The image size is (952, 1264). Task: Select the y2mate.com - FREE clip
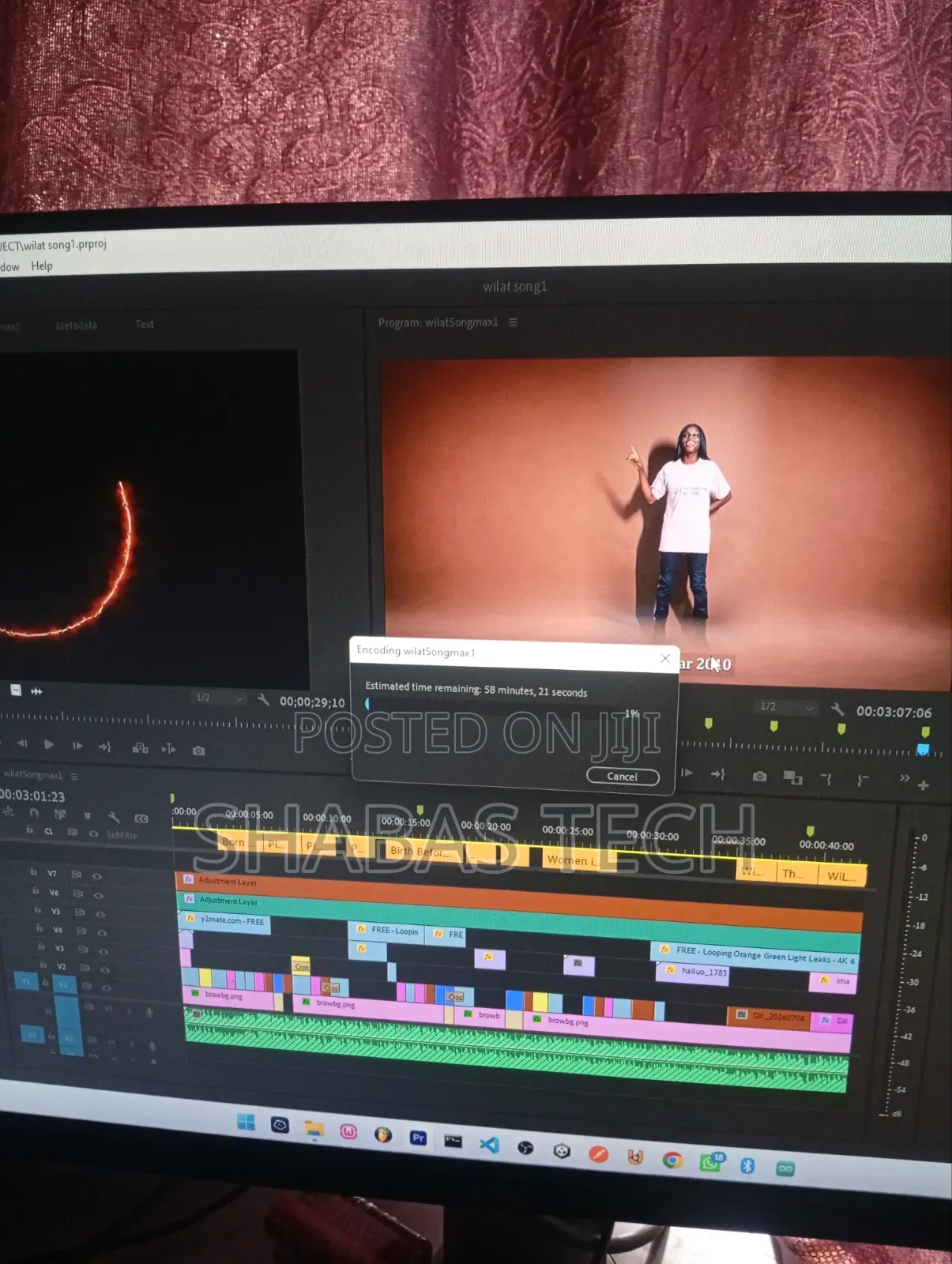(224, 921)
